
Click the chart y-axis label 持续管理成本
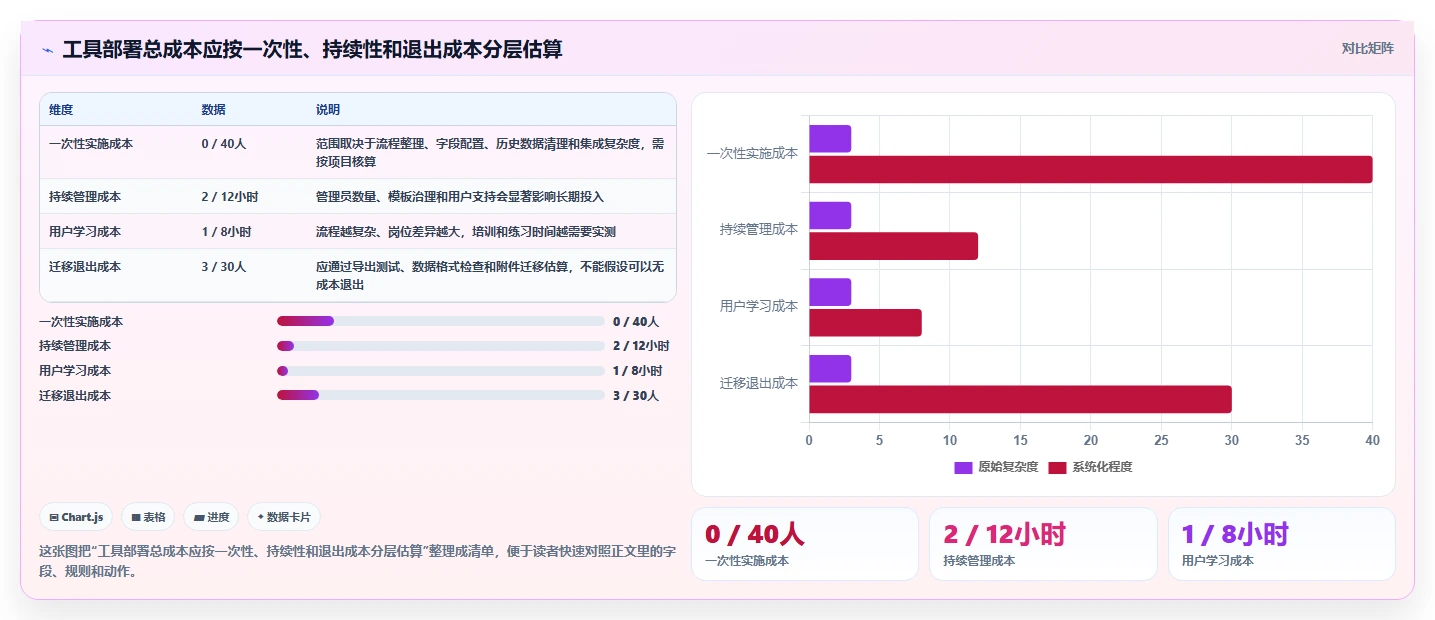tap(759, 229)
